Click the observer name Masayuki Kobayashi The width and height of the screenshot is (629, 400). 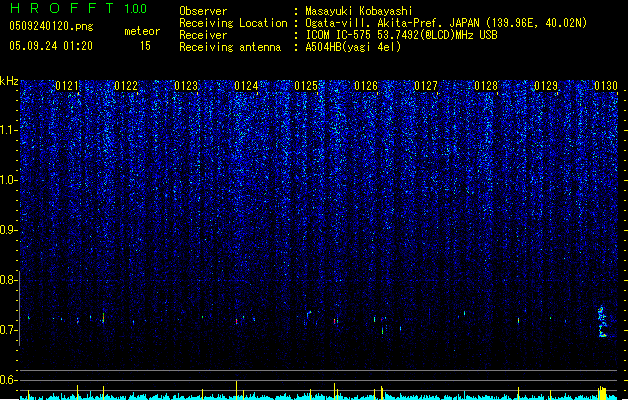(359, 11)
